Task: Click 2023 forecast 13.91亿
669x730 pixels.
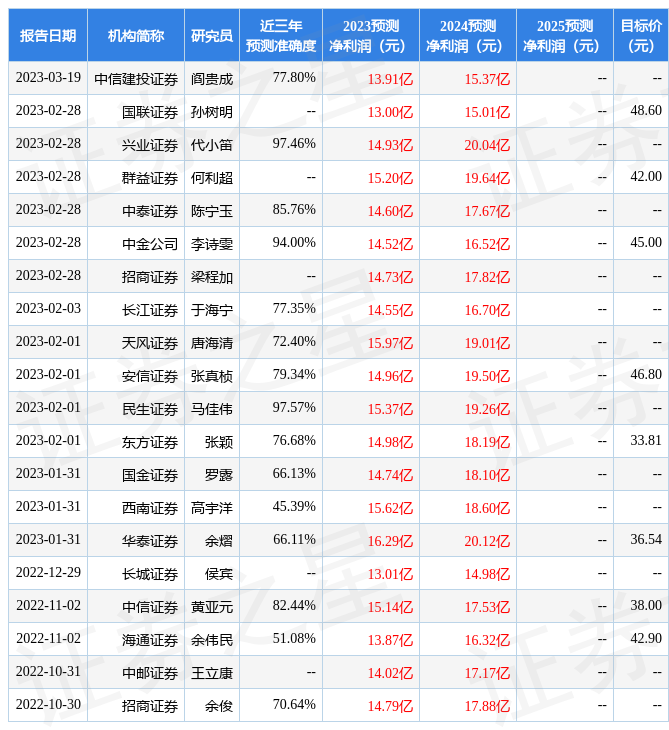Action: coord(390,79)
